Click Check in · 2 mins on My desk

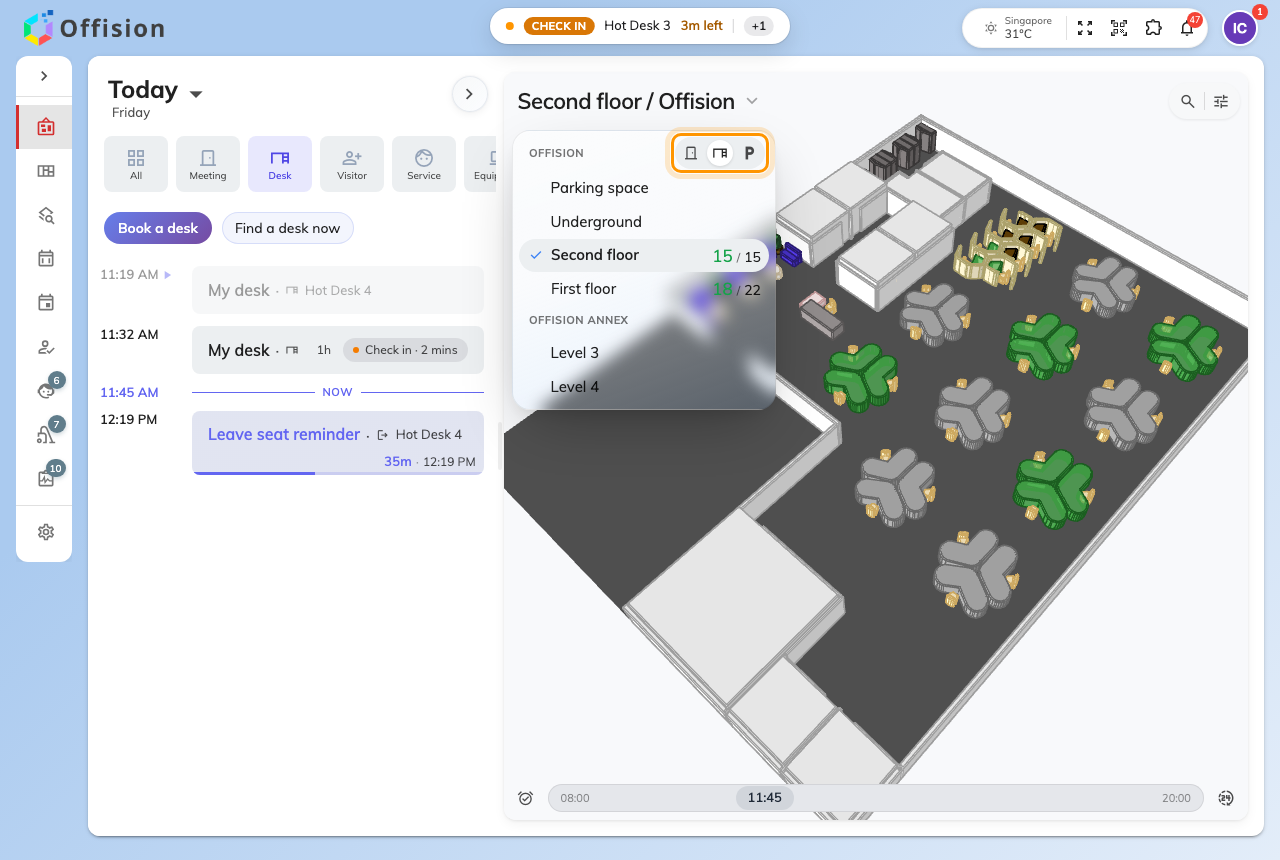pyautogui.click(x=405, y=350)
